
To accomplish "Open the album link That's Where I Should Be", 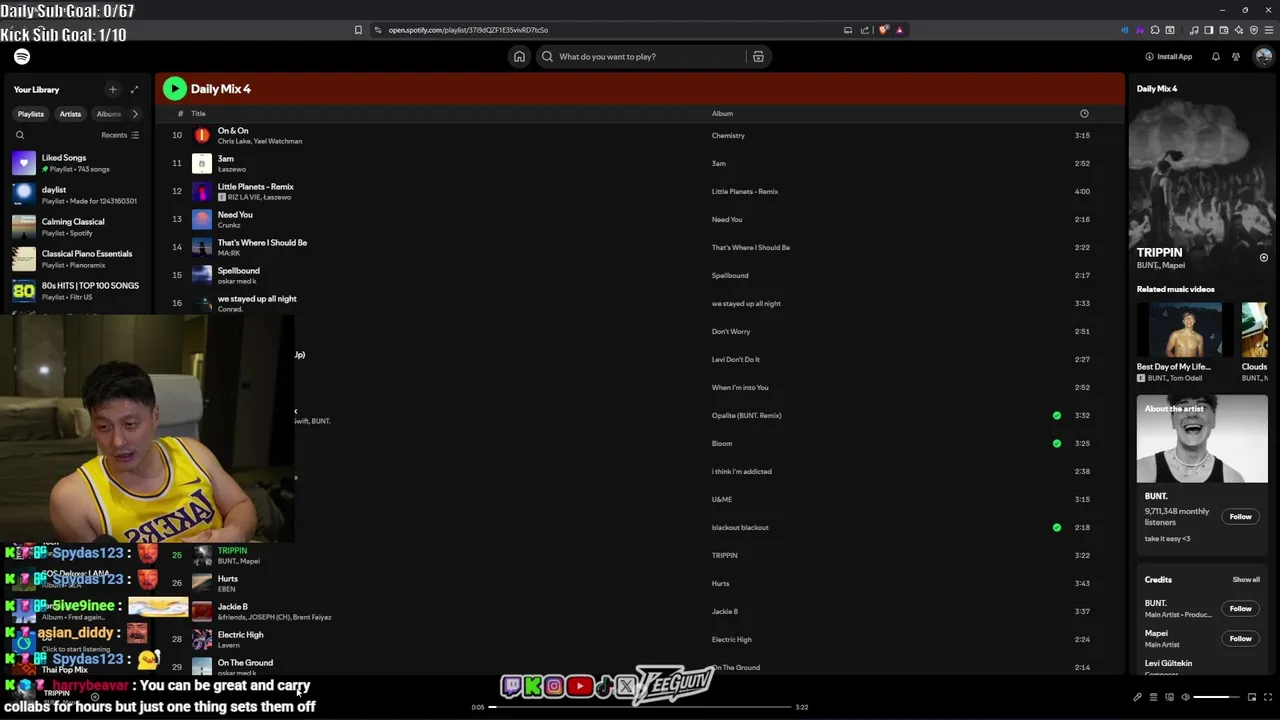I will [751, 248].
